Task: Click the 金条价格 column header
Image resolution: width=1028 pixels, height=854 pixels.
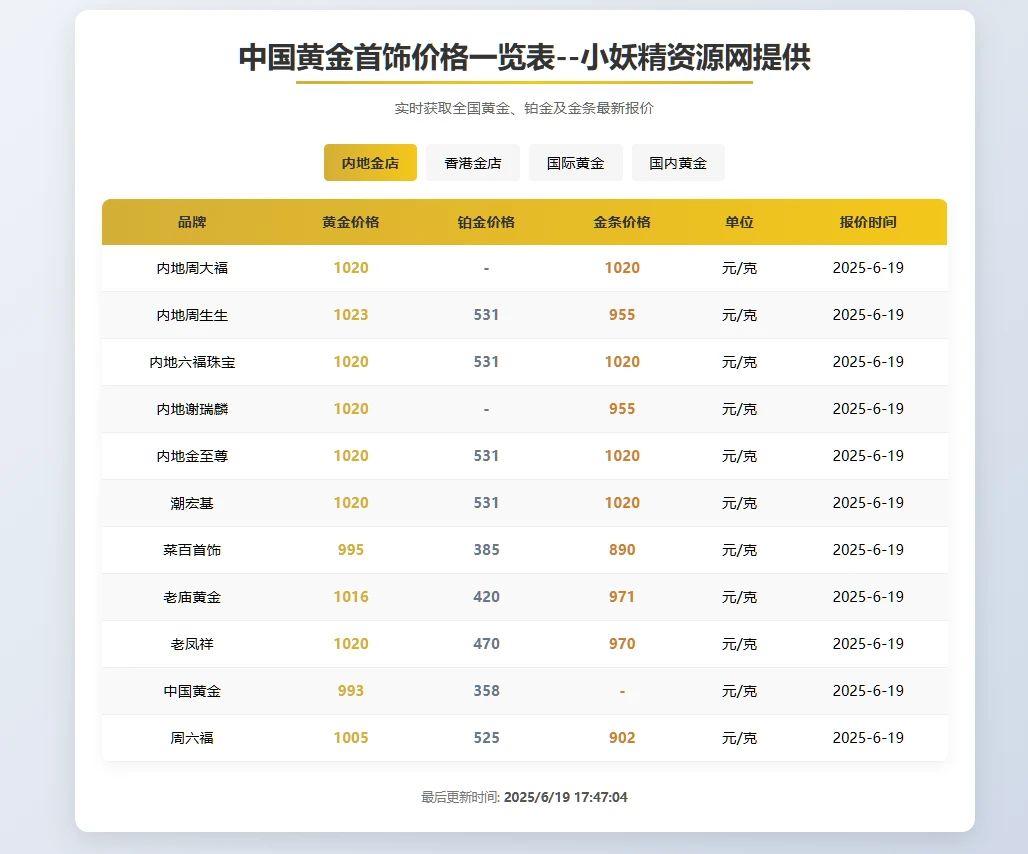Action: [x=622, y=222]
